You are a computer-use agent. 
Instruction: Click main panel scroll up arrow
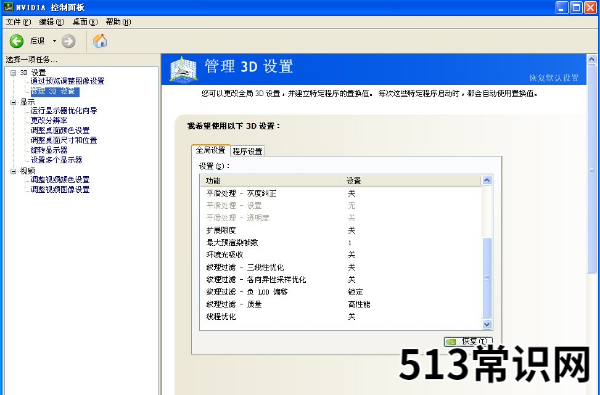coord(592,59)
